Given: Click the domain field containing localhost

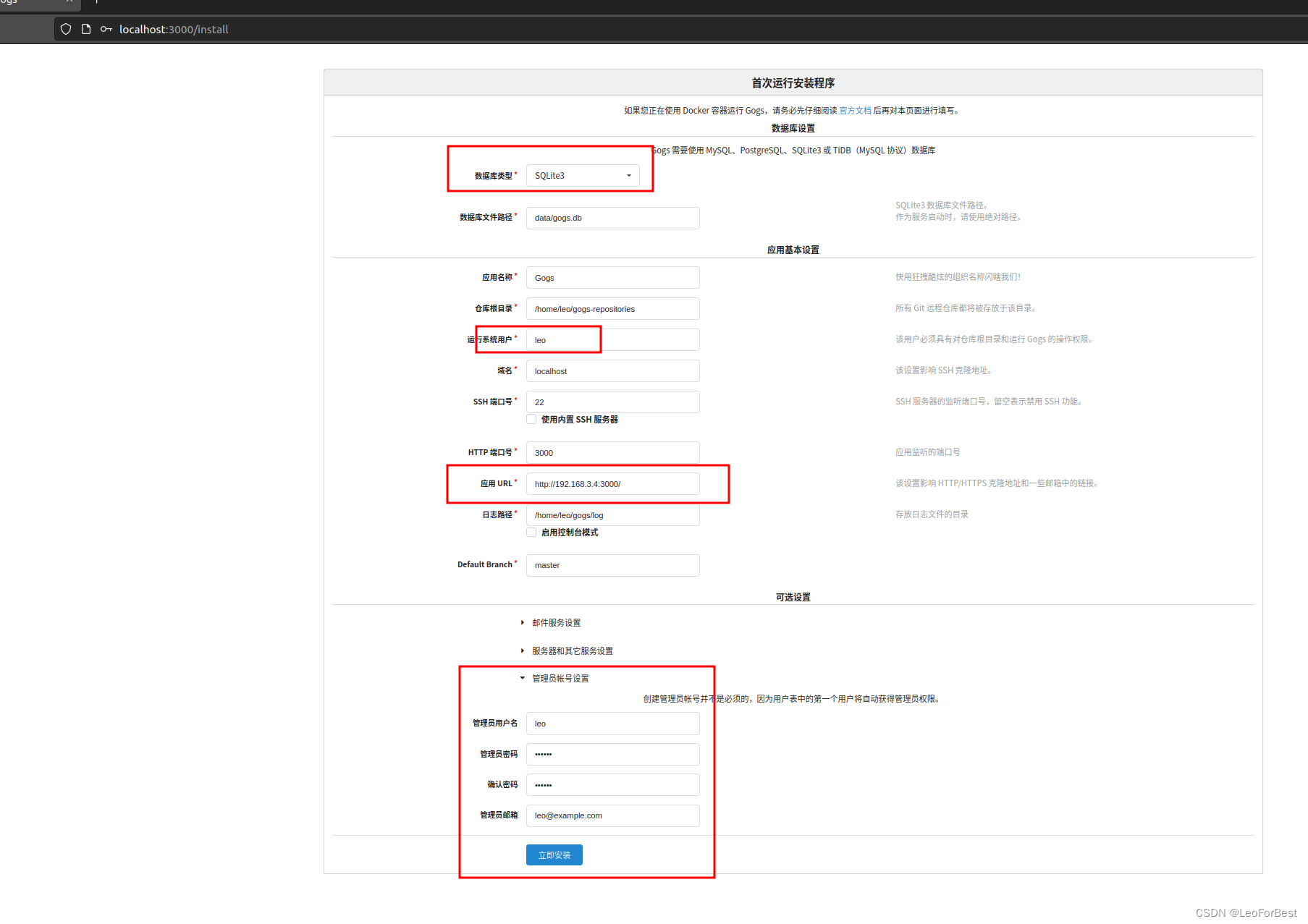Looking at the screenshot, I should click(612, 371).
